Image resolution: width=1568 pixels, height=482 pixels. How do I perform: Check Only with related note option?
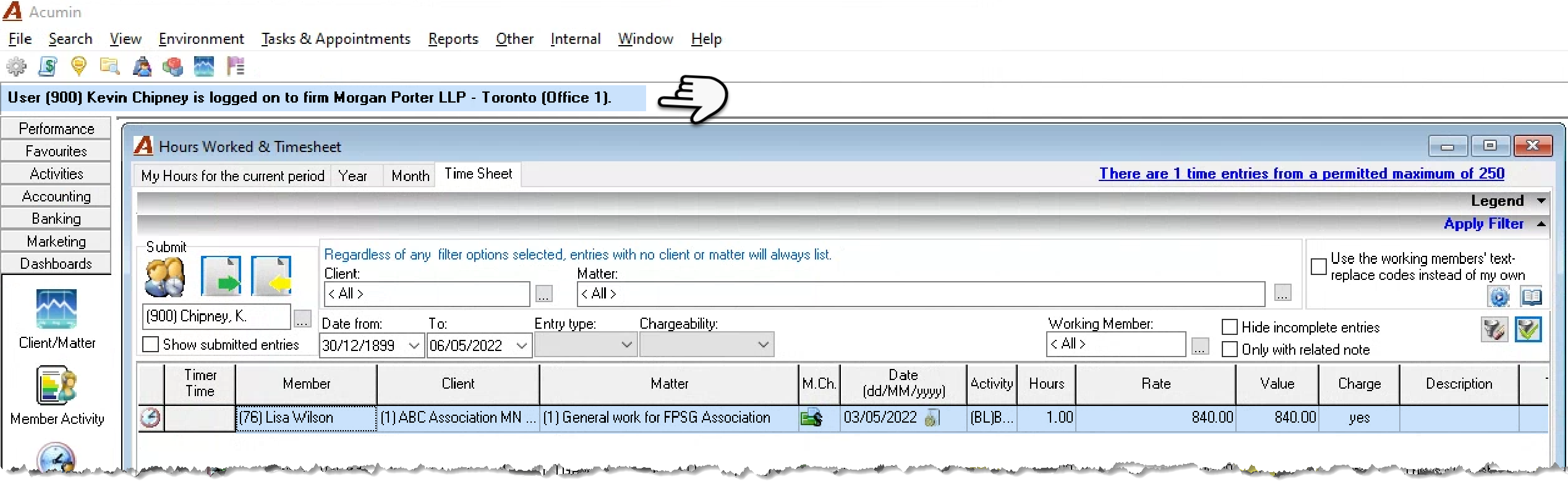tap(1230, 349)
